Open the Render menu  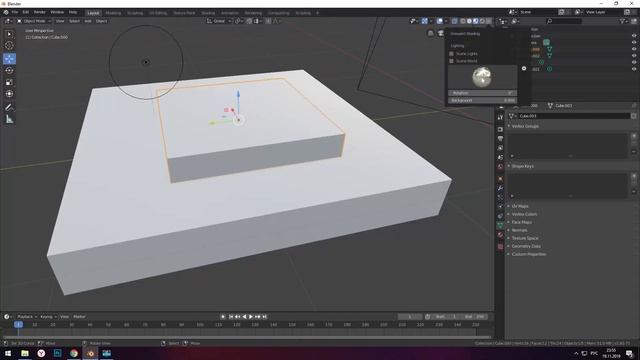point(40,13)
